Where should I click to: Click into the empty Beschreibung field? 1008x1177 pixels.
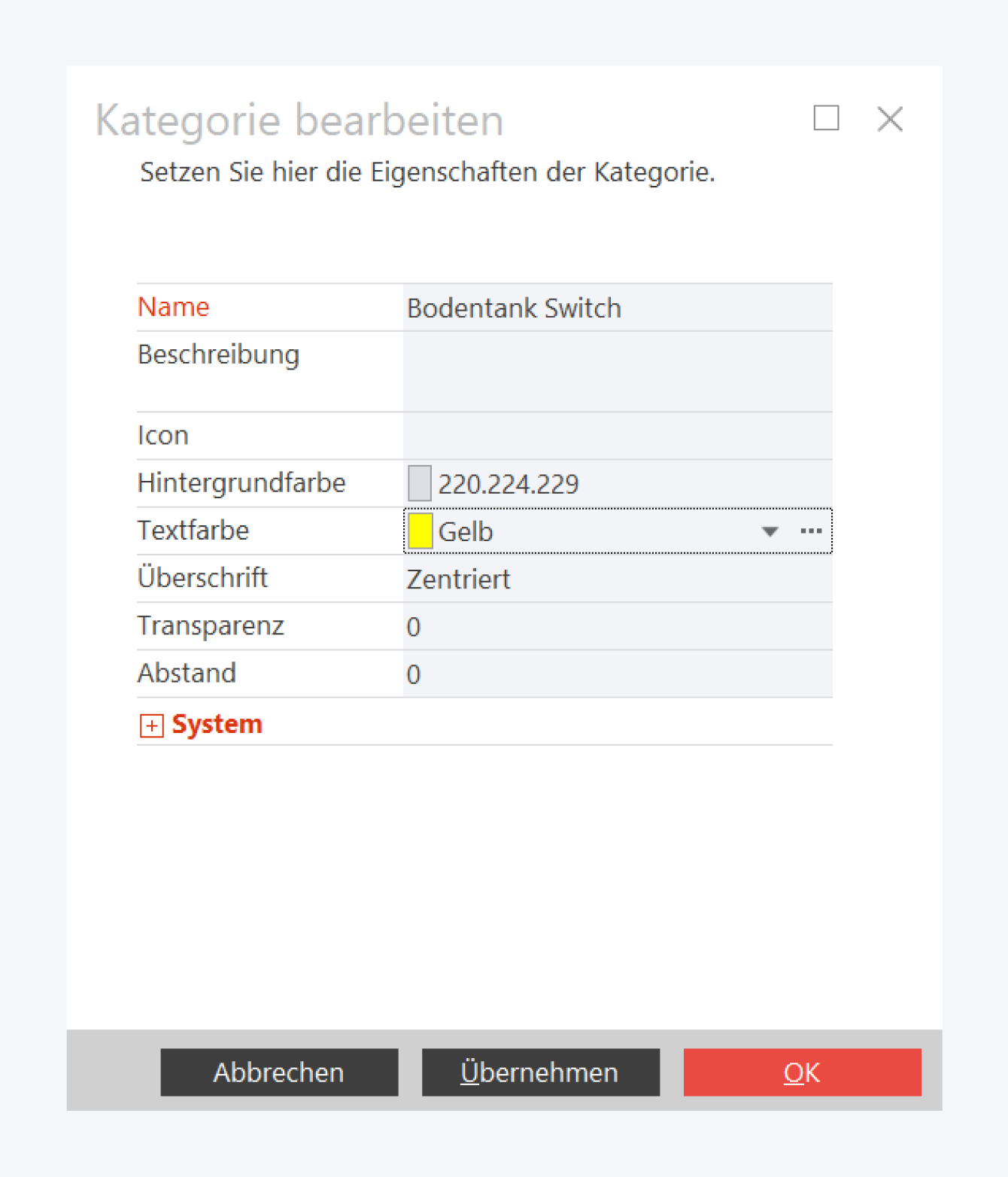[617, 371]
